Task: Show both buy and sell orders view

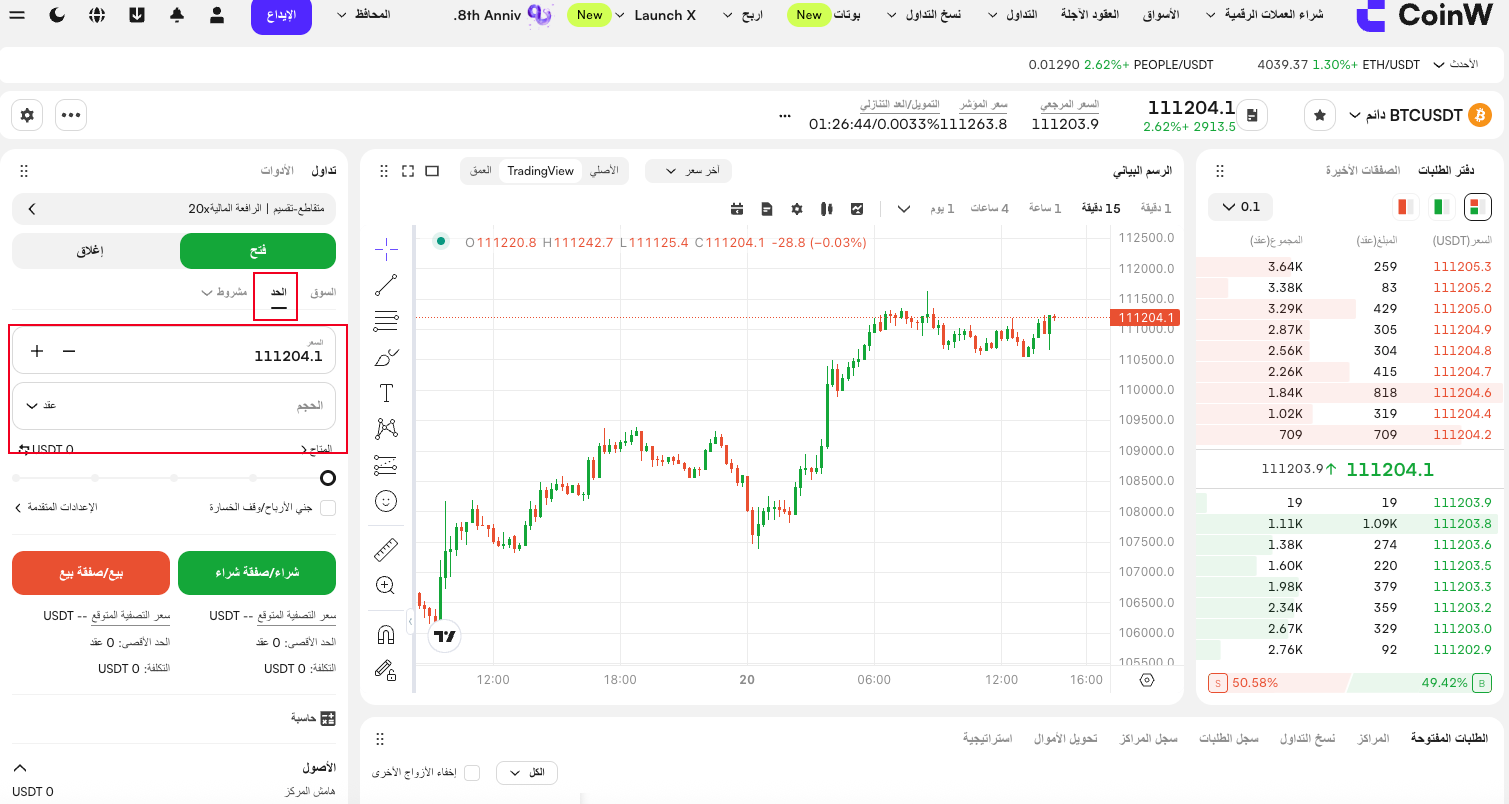Action: pos(1477,207)
